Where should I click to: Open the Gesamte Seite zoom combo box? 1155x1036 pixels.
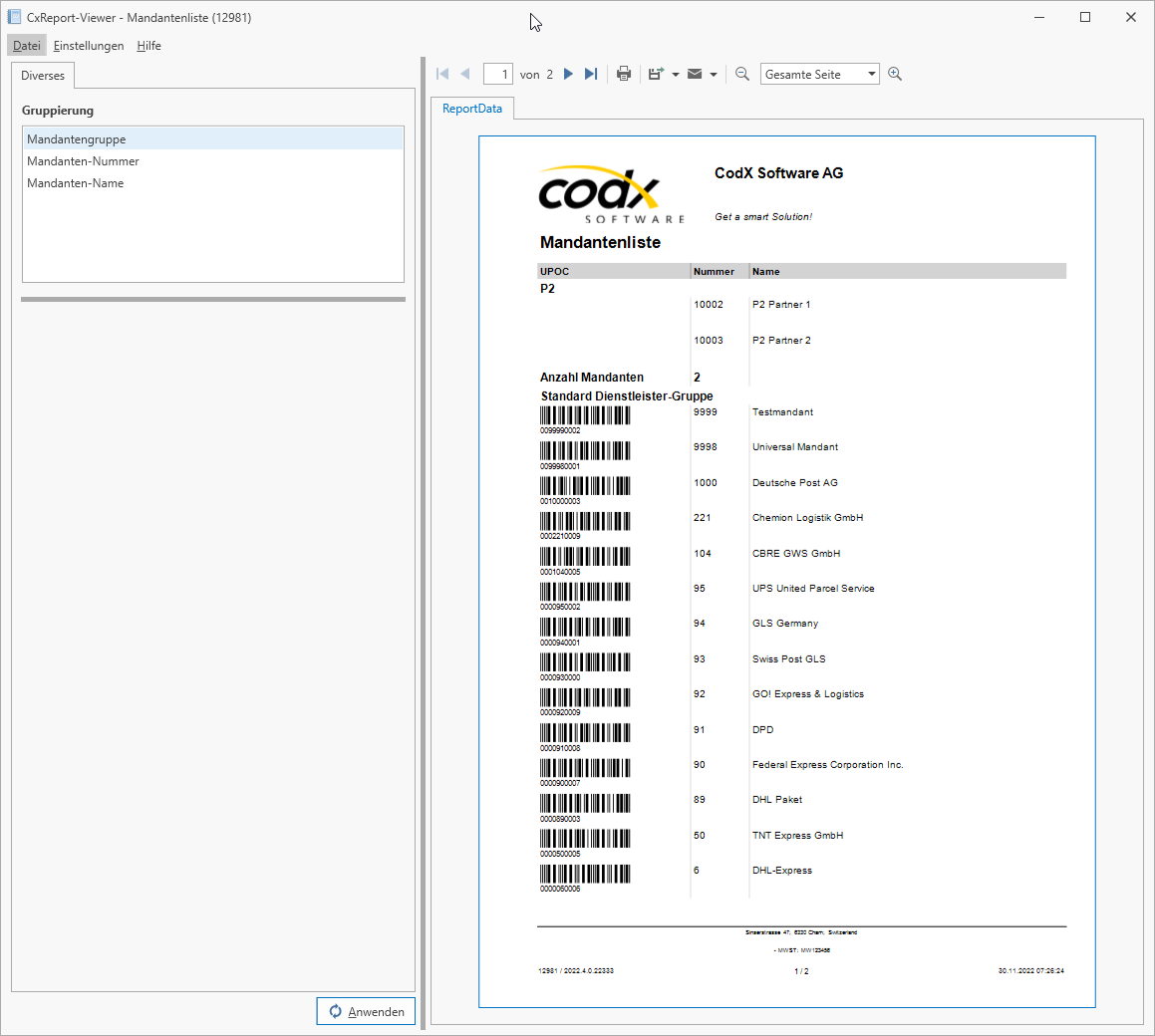tap(820, 75)
